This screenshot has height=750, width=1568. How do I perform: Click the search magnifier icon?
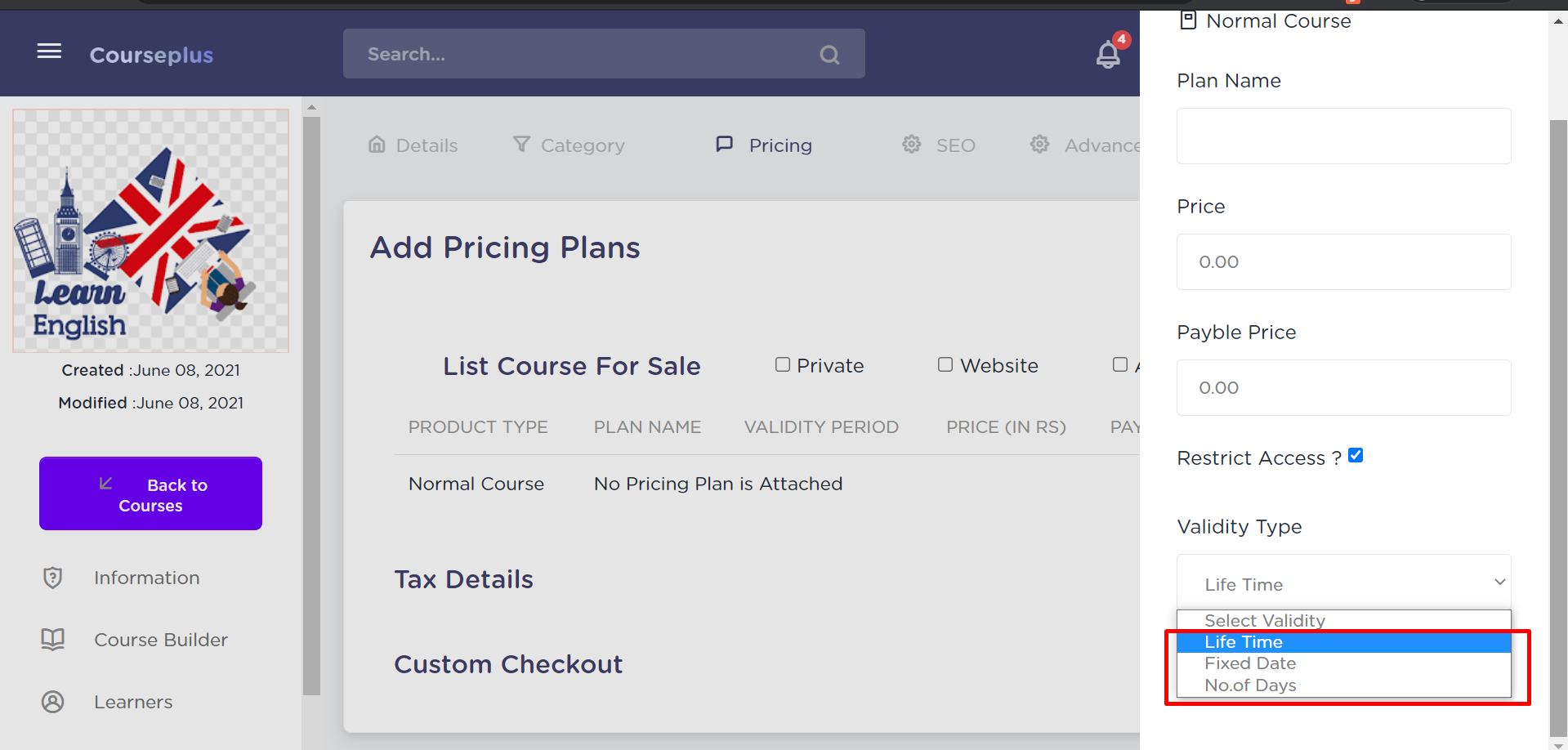[x=829, y=55]
